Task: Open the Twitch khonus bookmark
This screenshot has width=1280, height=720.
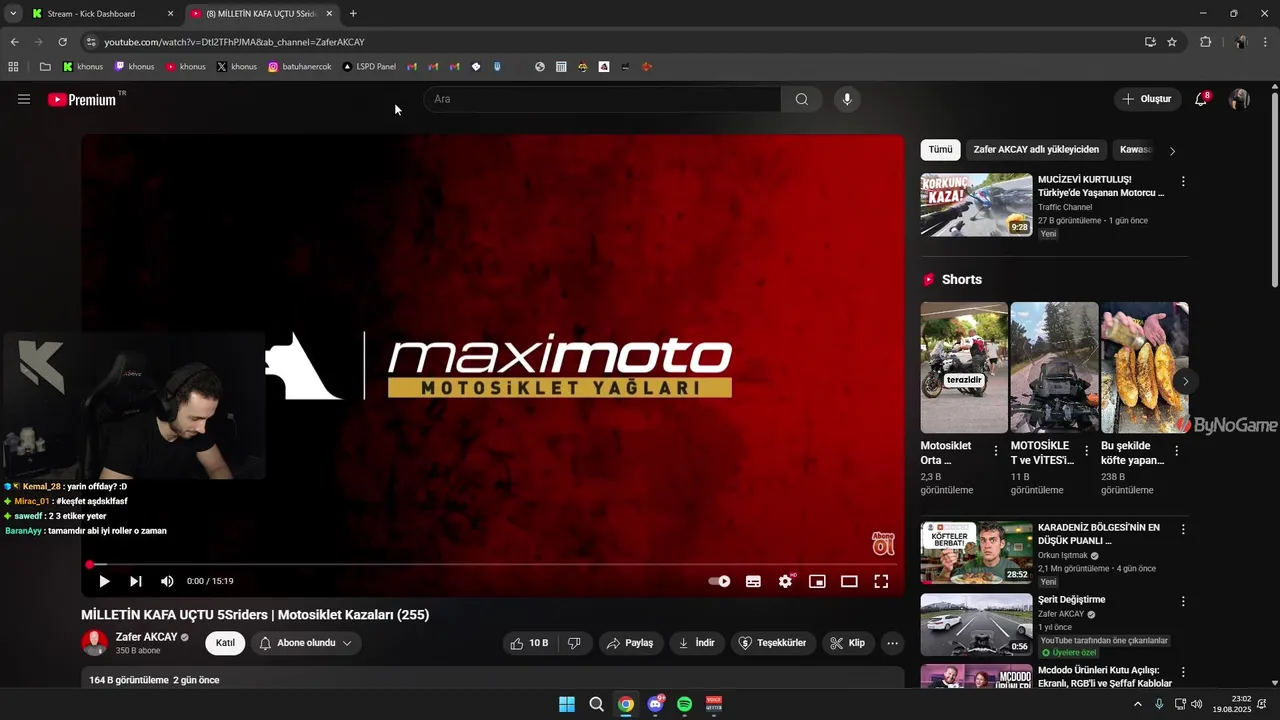Action: tap(135, 67)
